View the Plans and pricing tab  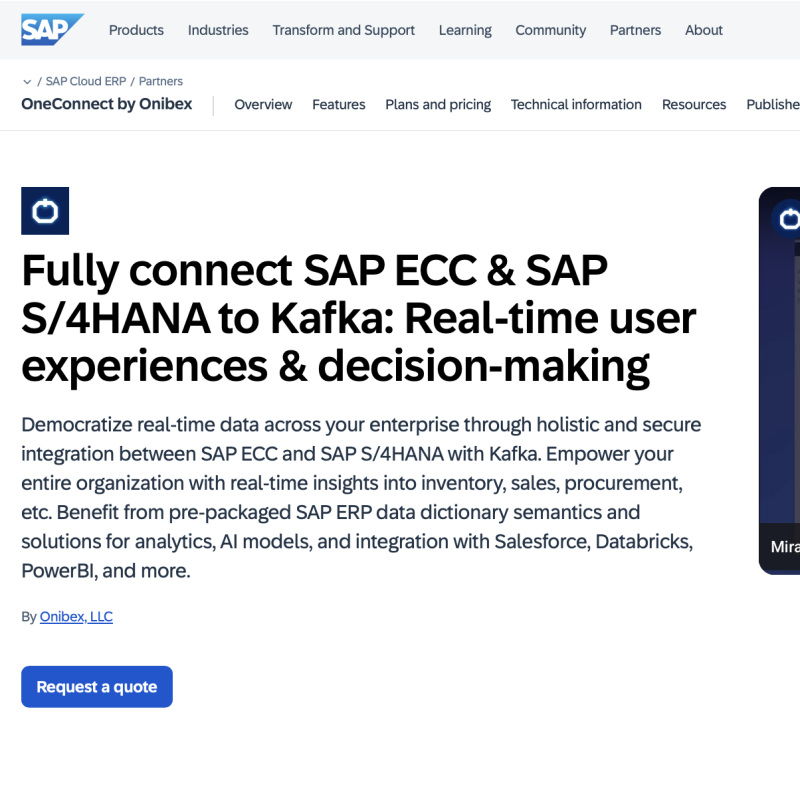438,104
